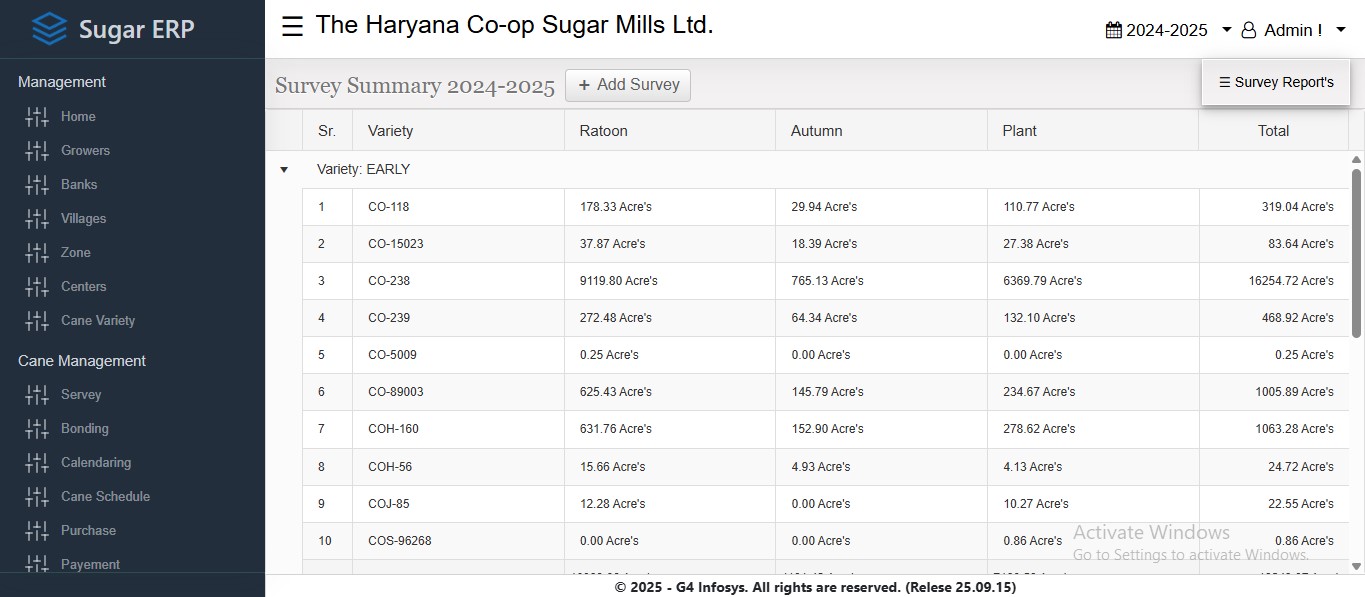Viewport: 1365px width, 597px height.
Task: Click the Admin user profile icon
Action: point(1249,30)
